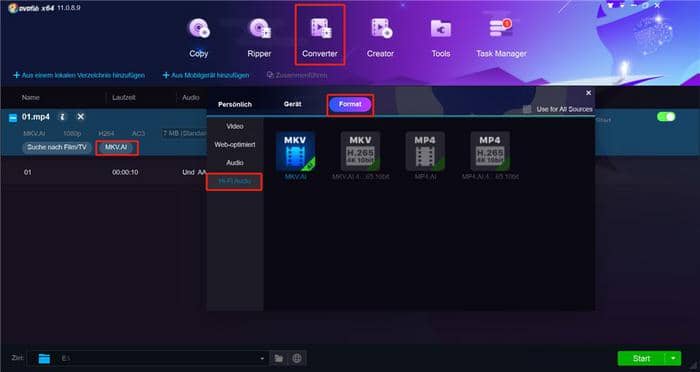This screenshot has height=372, width=700.
Task: Switch to the Persönlich tab
Action: point(235,104)
